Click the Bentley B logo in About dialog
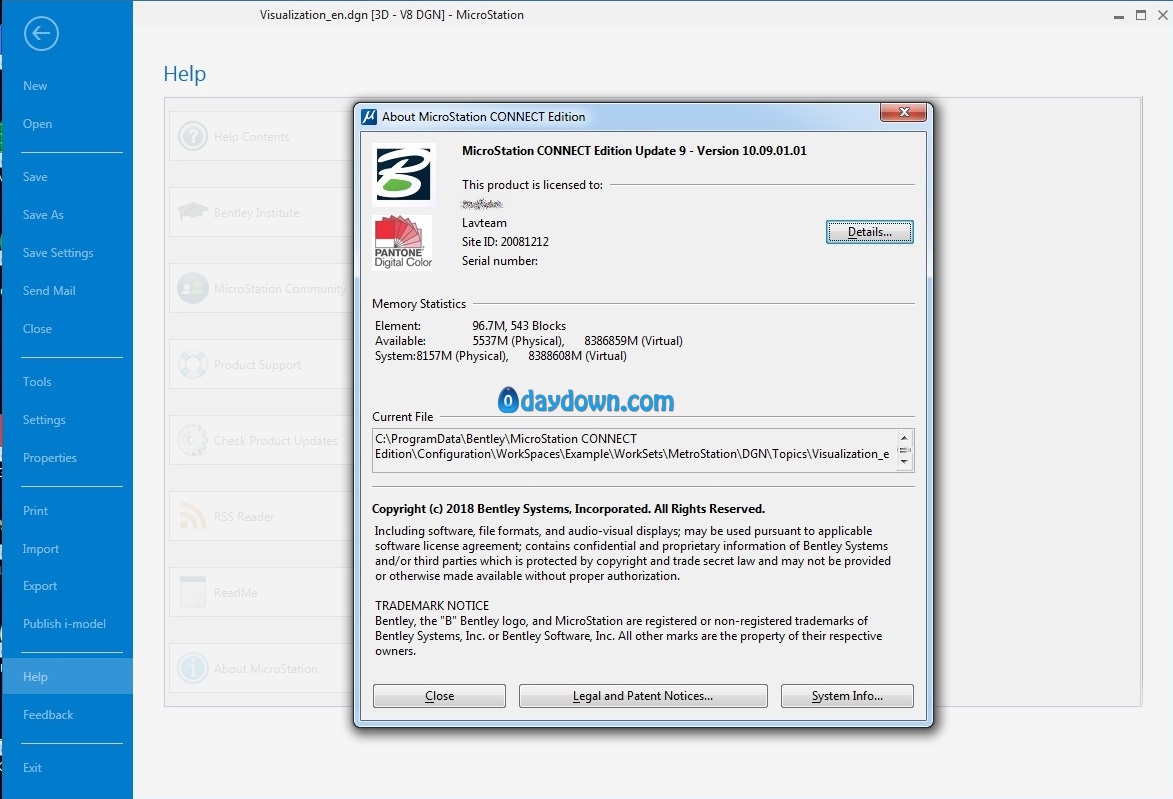1173x799 pixels. click(404, 174)
